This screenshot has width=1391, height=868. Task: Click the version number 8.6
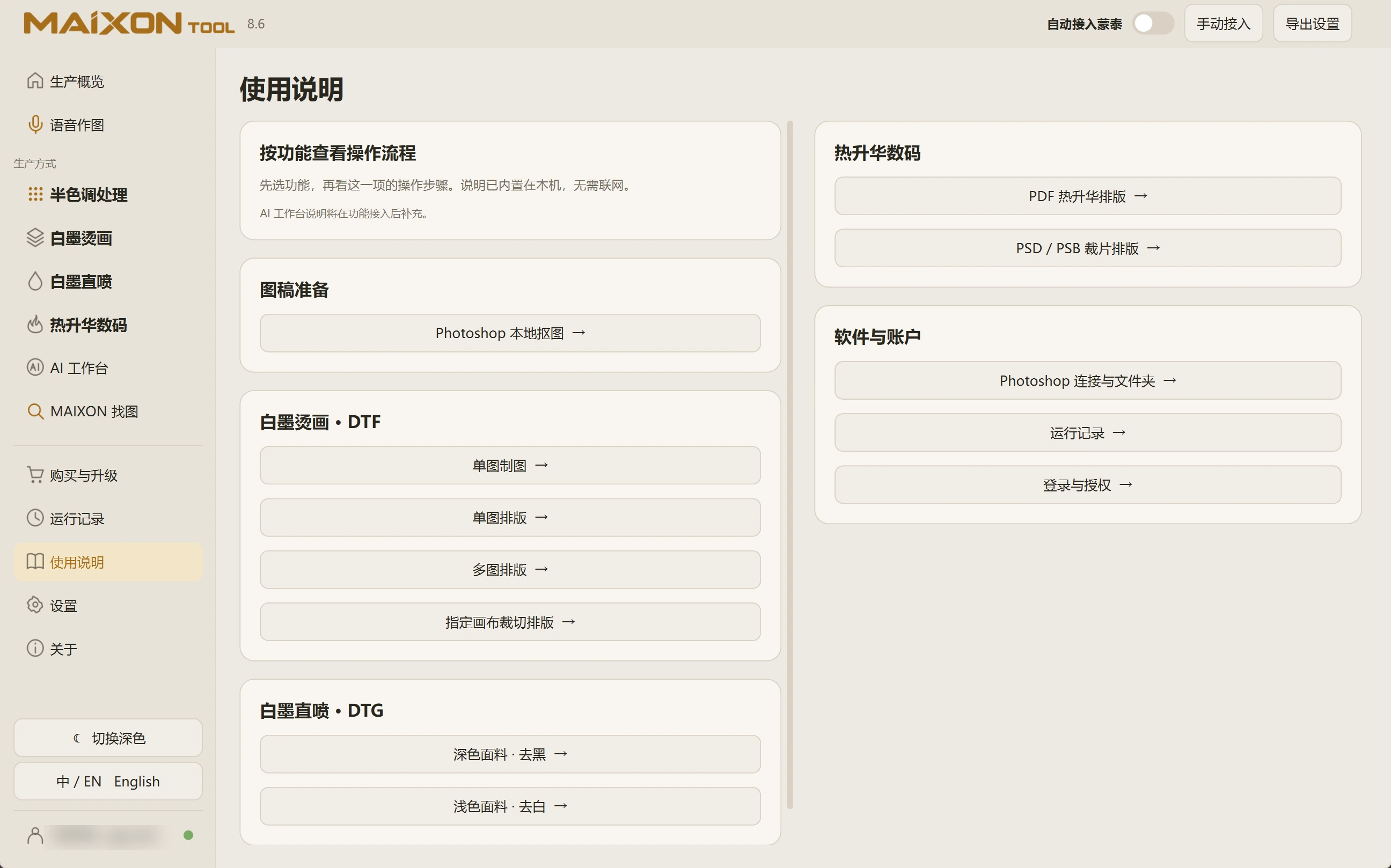[x=255, y=24]
